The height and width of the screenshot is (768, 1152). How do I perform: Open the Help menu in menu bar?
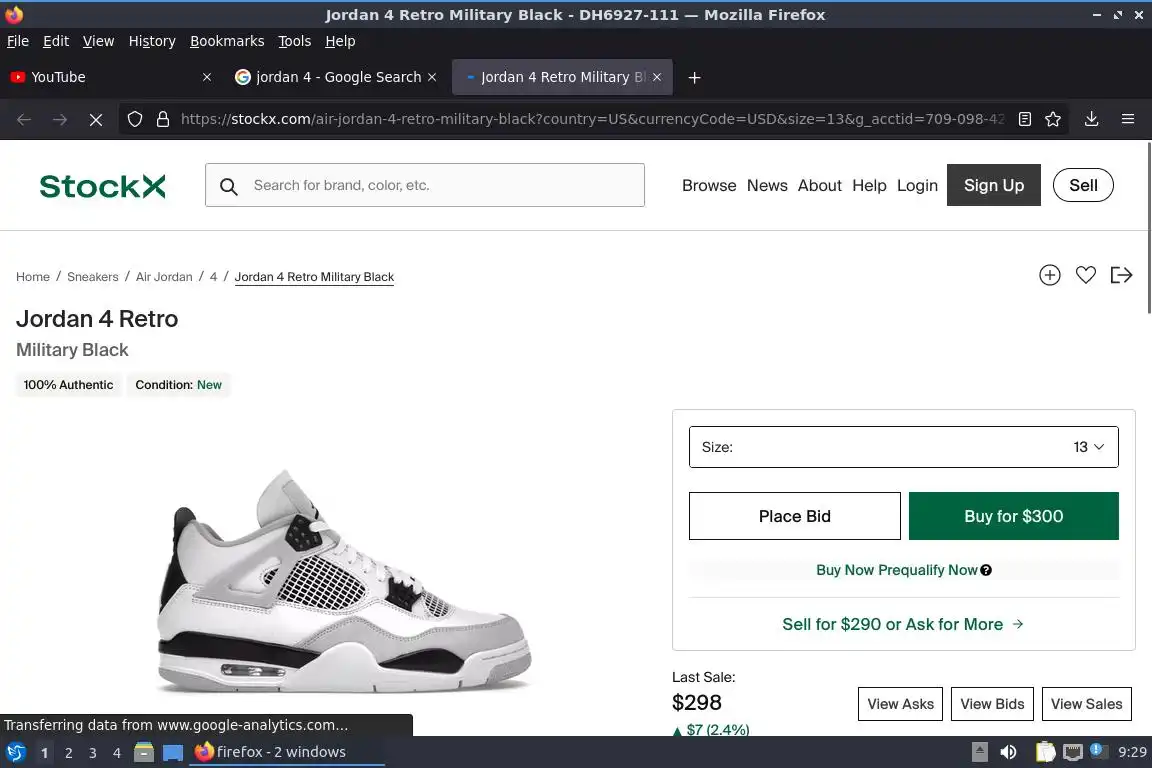pyautogui.click(x=340, y=41)
